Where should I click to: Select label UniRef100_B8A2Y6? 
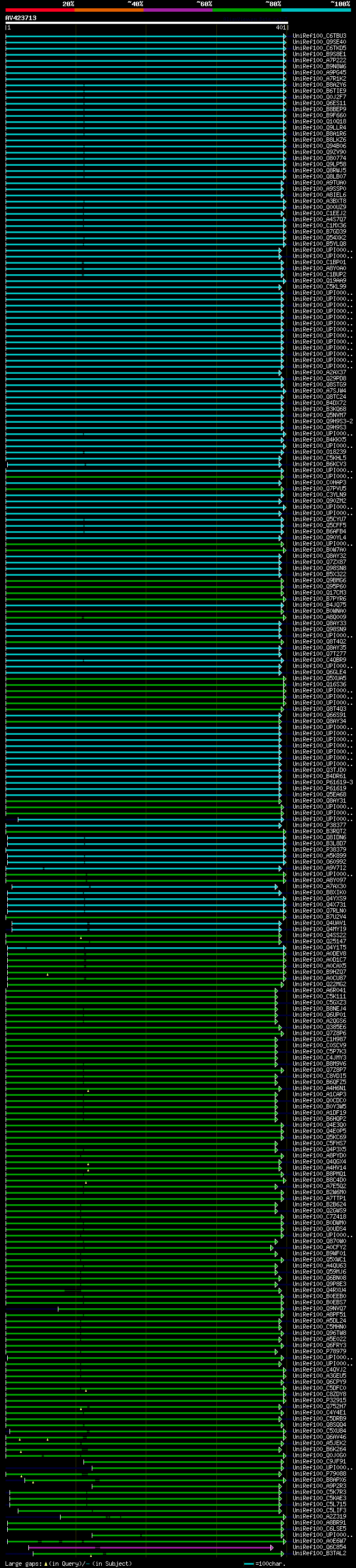click(319, 85)
